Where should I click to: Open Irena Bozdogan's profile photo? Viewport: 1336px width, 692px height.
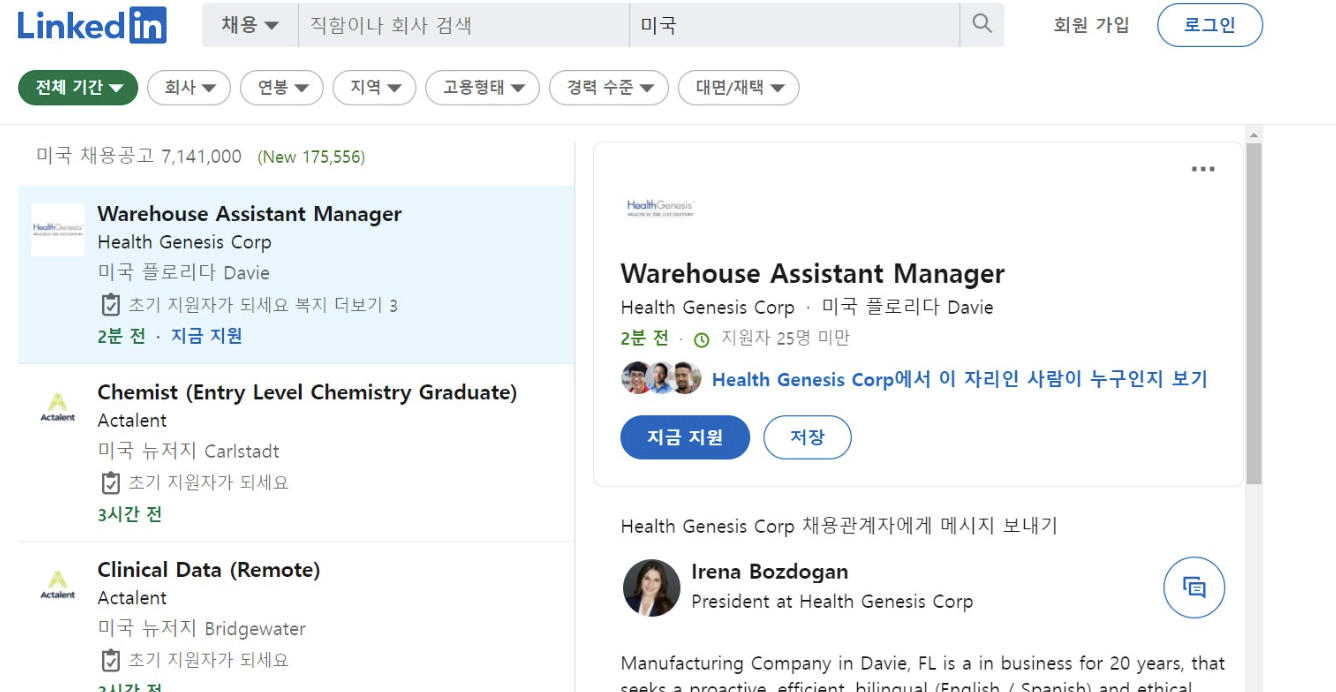tap(651, 587)
